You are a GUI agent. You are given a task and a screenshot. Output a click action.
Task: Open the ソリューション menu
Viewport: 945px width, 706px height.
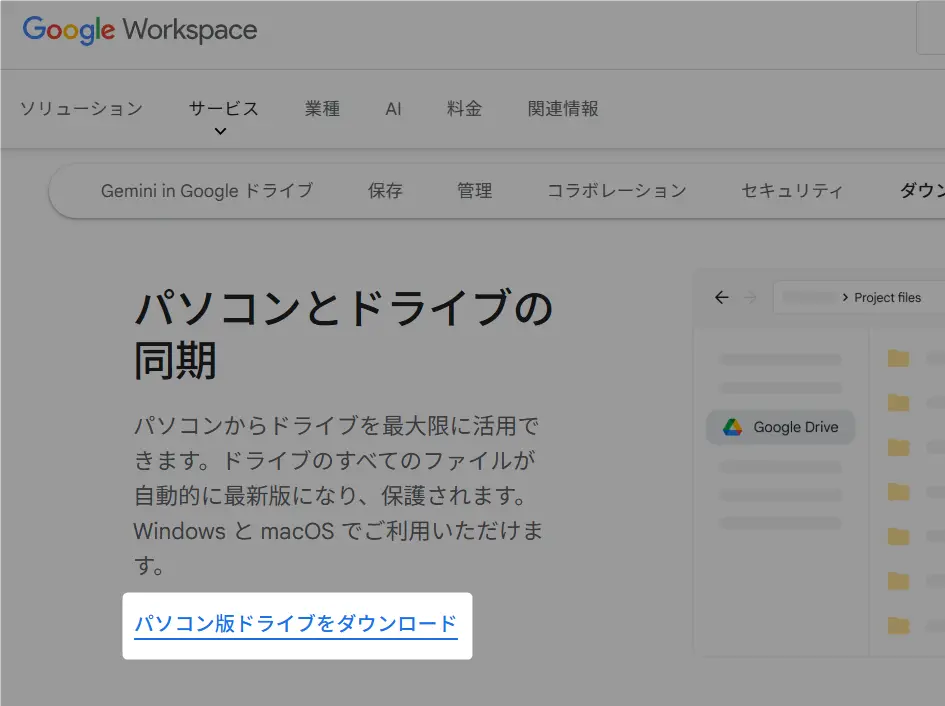(81, 109)
